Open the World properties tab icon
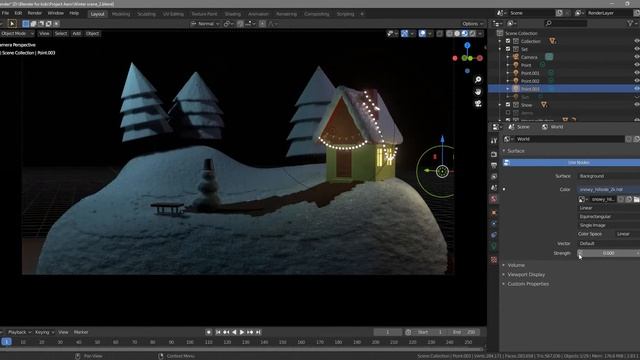 [494, 199]
